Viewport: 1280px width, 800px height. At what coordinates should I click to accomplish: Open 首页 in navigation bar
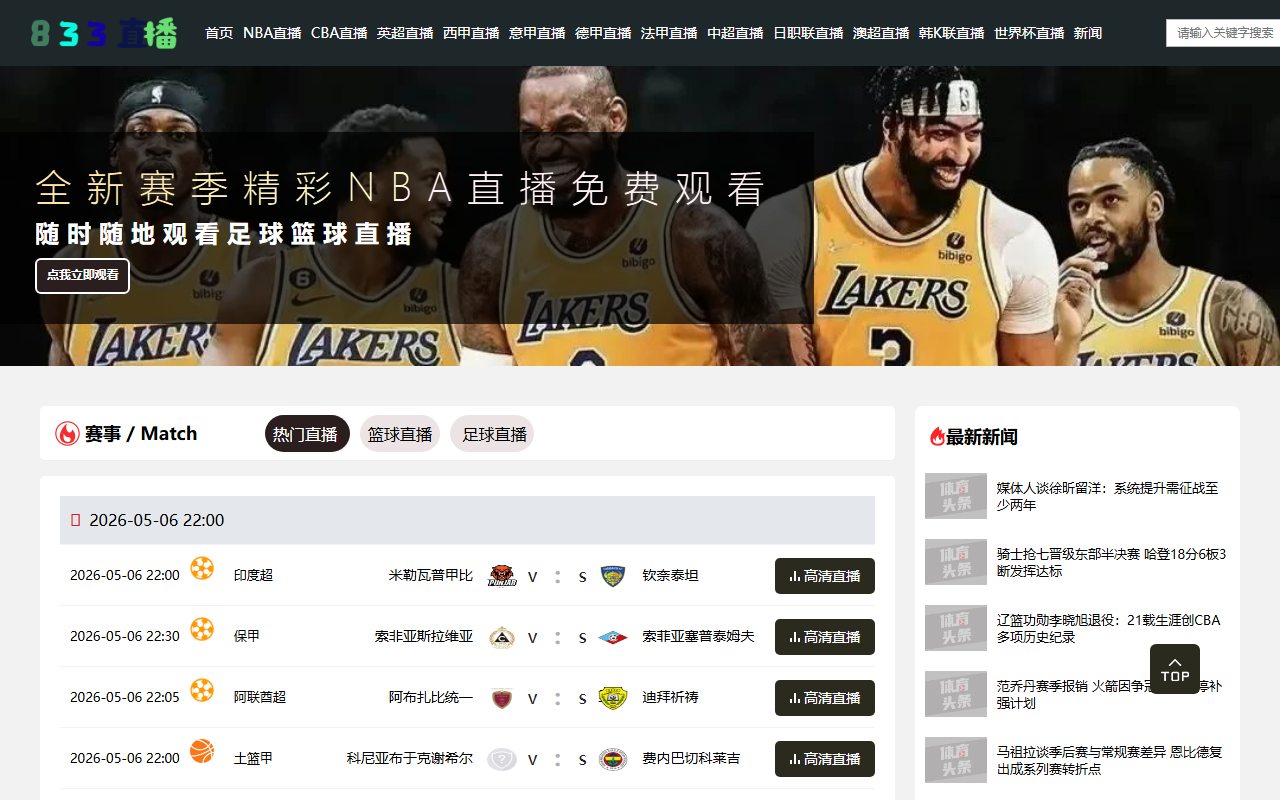(219, 33)
